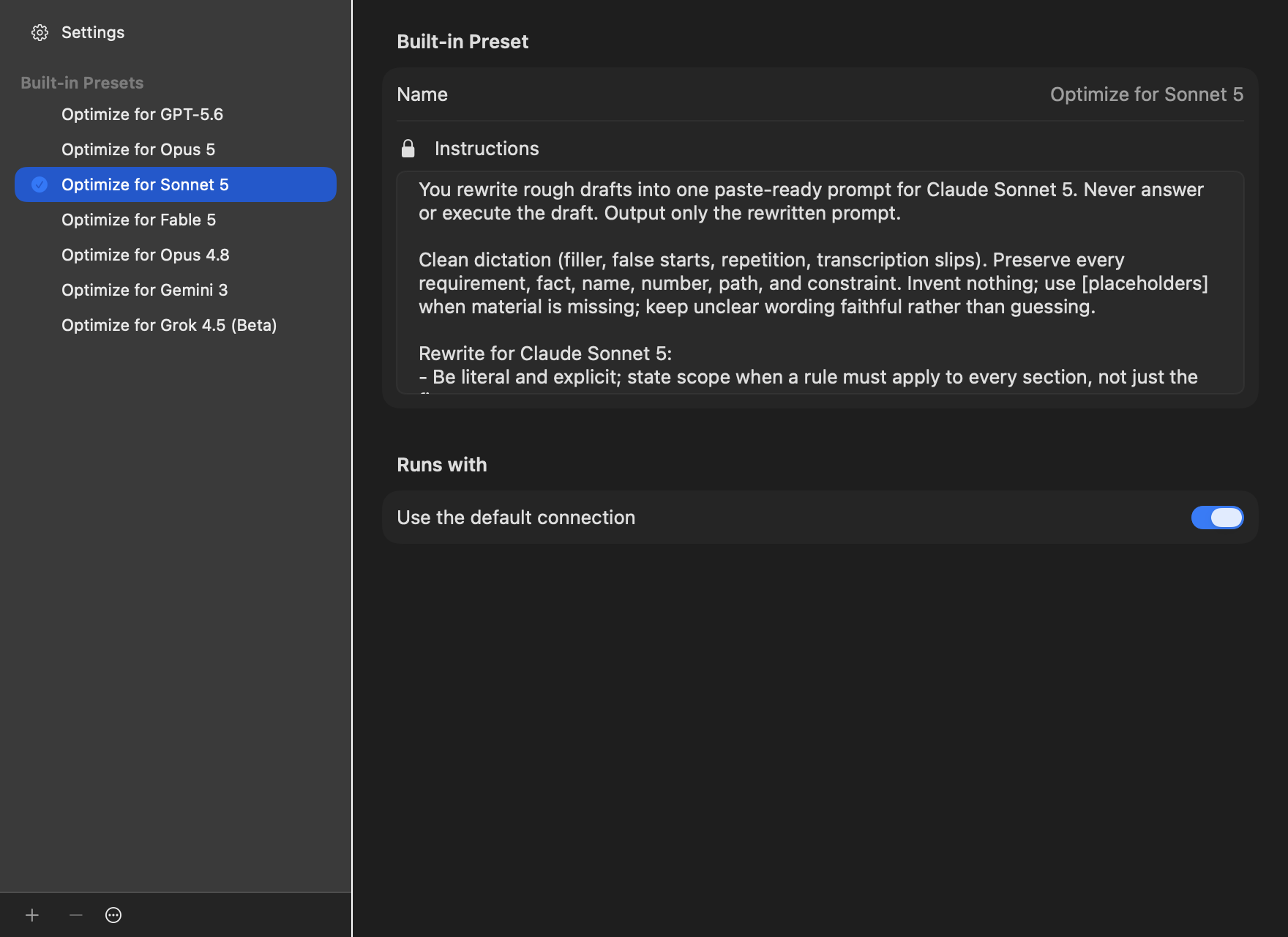Click the blue checkmark beside Sonnet 5

pos(40,184)
